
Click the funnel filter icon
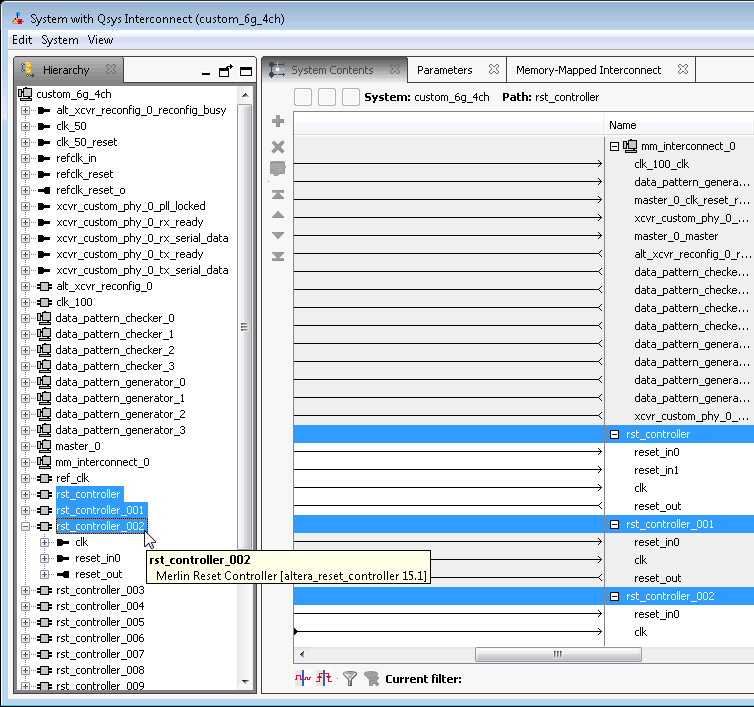tap(350, 678)
